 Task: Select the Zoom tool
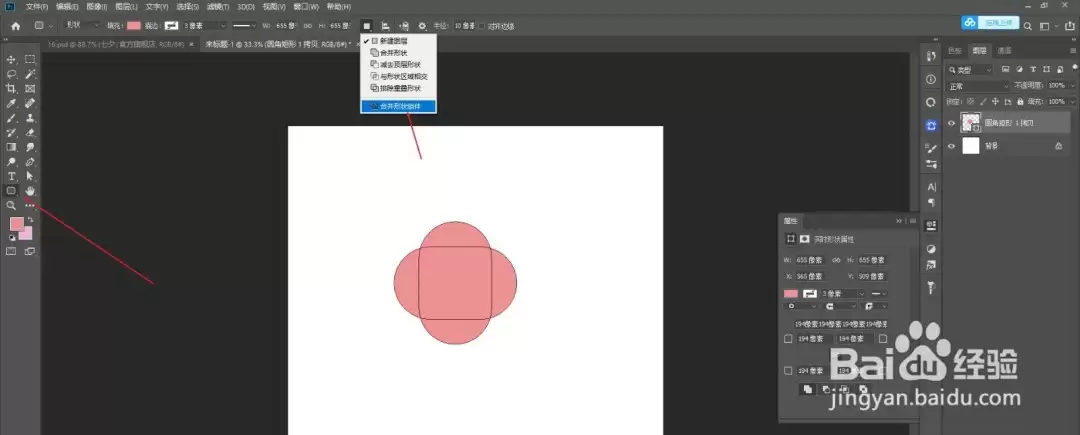click(x=11, y=205)
